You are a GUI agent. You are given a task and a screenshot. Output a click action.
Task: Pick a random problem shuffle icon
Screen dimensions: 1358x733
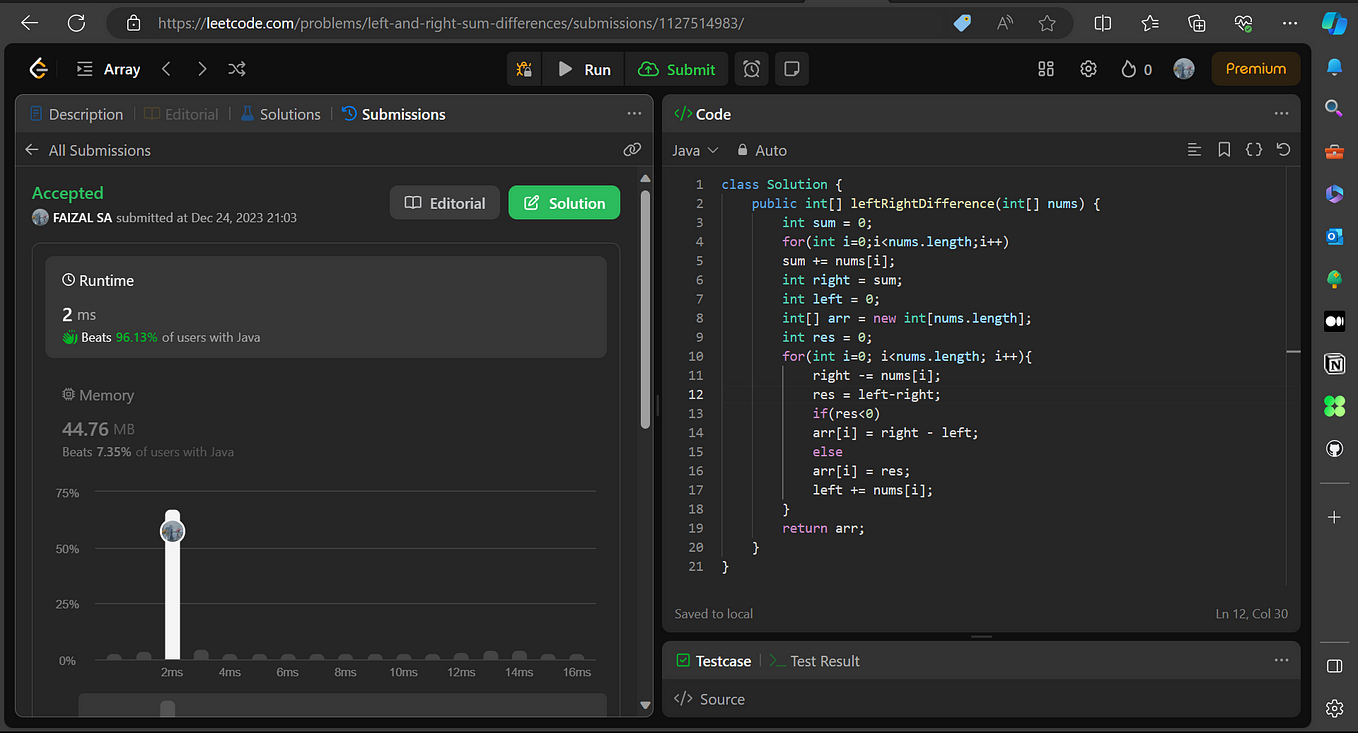point(236,69)
